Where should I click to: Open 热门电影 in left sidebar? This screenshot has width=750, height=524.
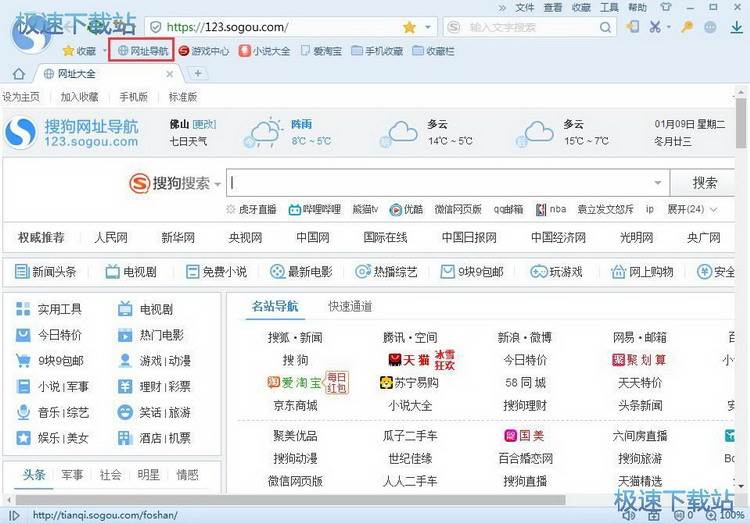pos(151,335)
